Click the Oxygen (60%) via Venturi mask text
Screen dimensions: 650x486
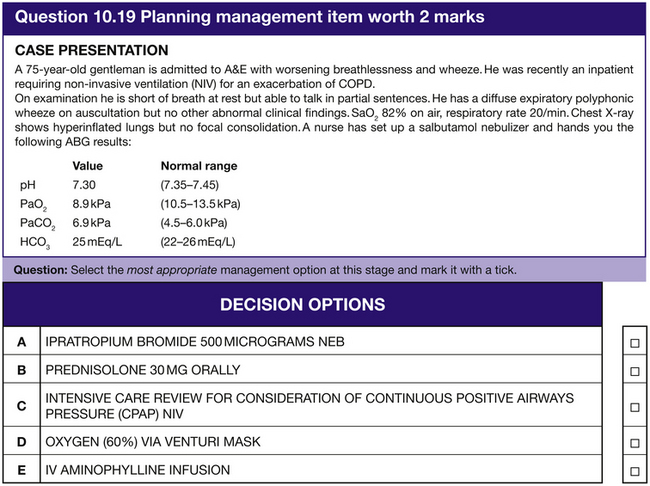point(152,441)
